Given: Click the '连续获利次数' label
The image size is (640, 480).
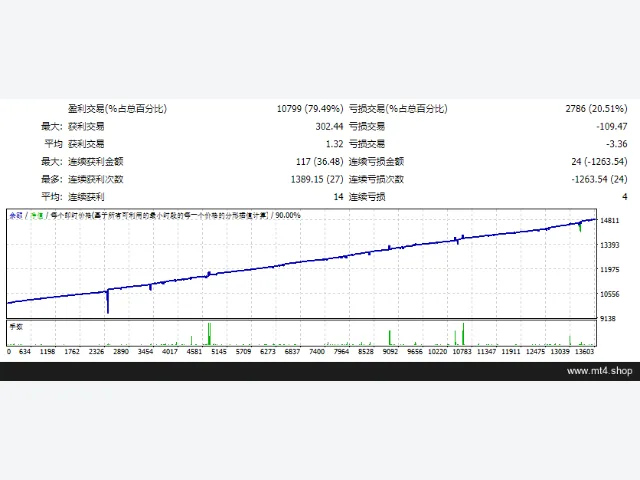Looking at the screenshot, I should click(96, 179).
